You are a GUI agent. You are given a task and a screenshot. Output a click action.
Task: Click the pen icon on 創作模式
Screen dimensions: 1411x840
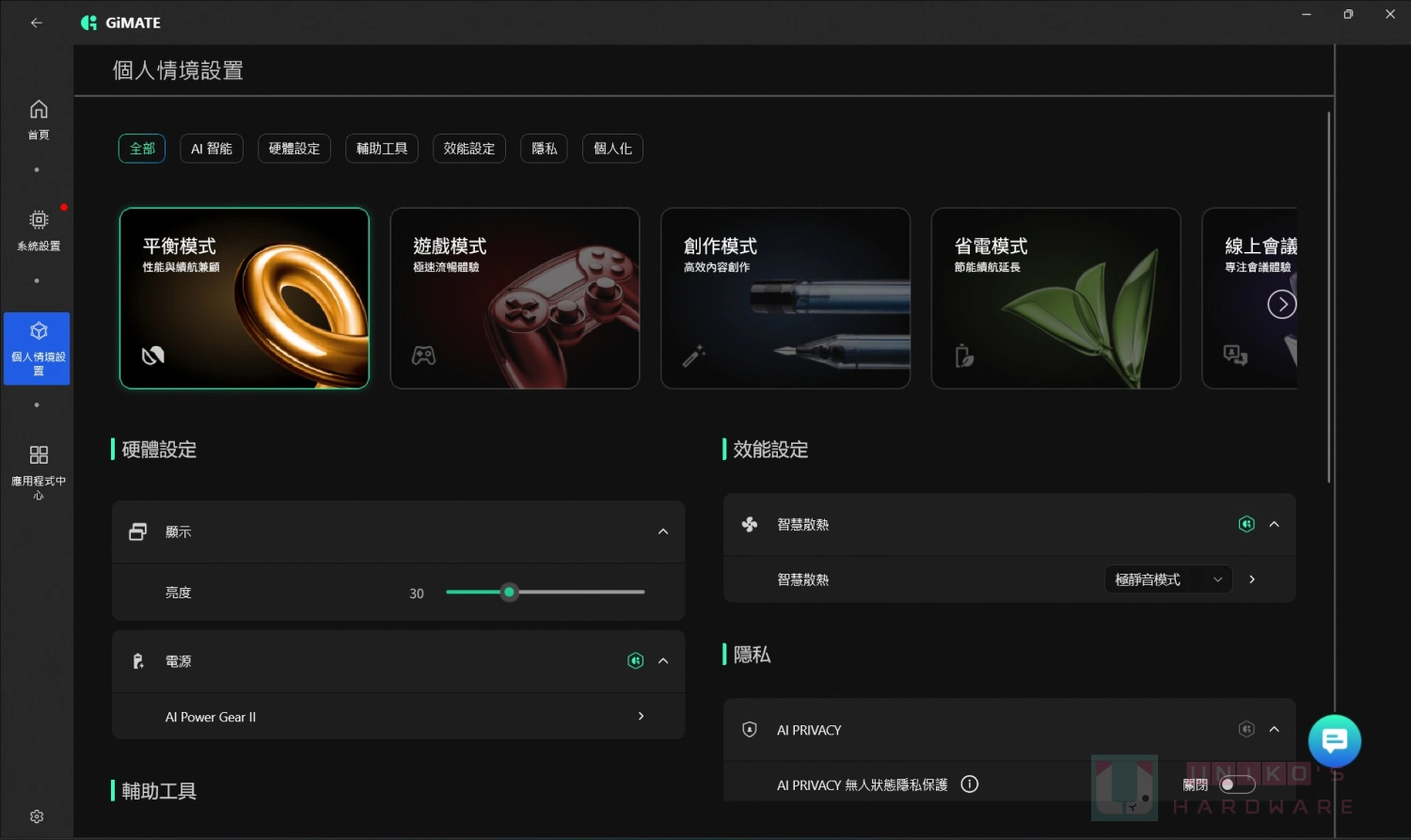click(x=694, y=356)
